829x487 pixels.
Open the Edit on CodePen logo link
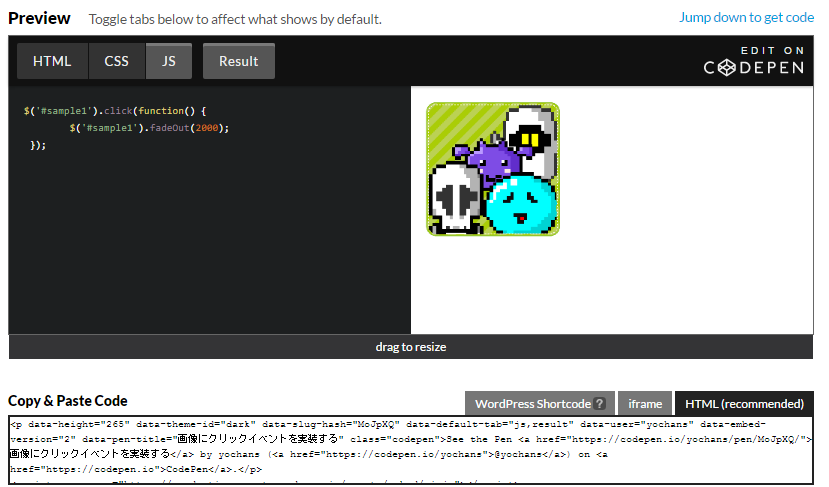(754, 61)
